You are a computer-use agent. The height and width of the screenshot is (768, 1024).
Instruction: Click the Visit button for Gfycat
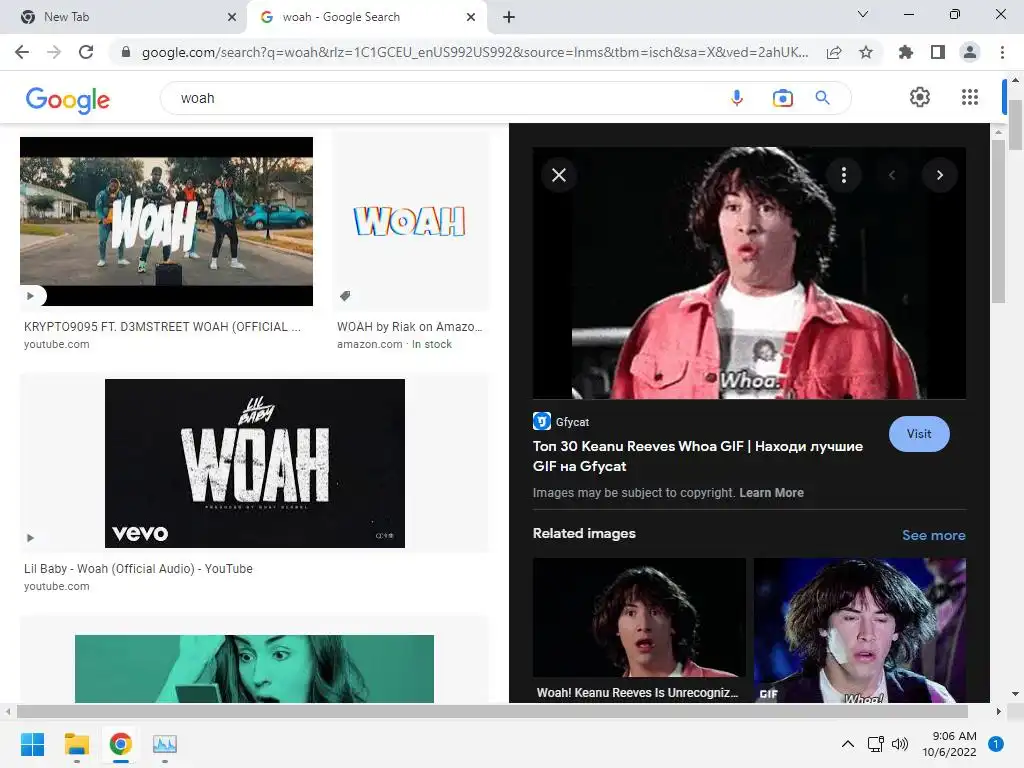[919, 434]
